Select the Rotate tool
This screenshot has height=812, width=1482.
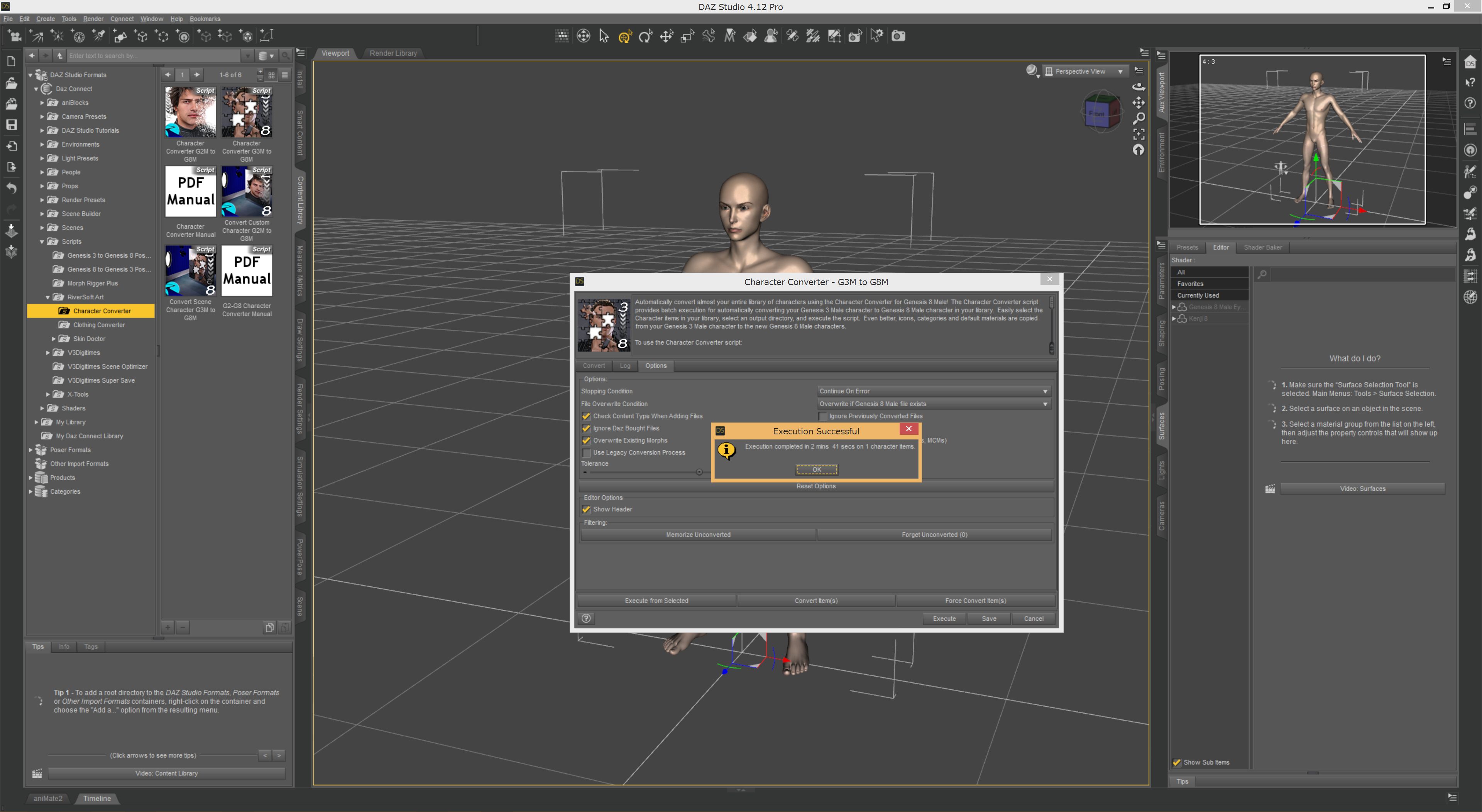(x=646, y=36)
